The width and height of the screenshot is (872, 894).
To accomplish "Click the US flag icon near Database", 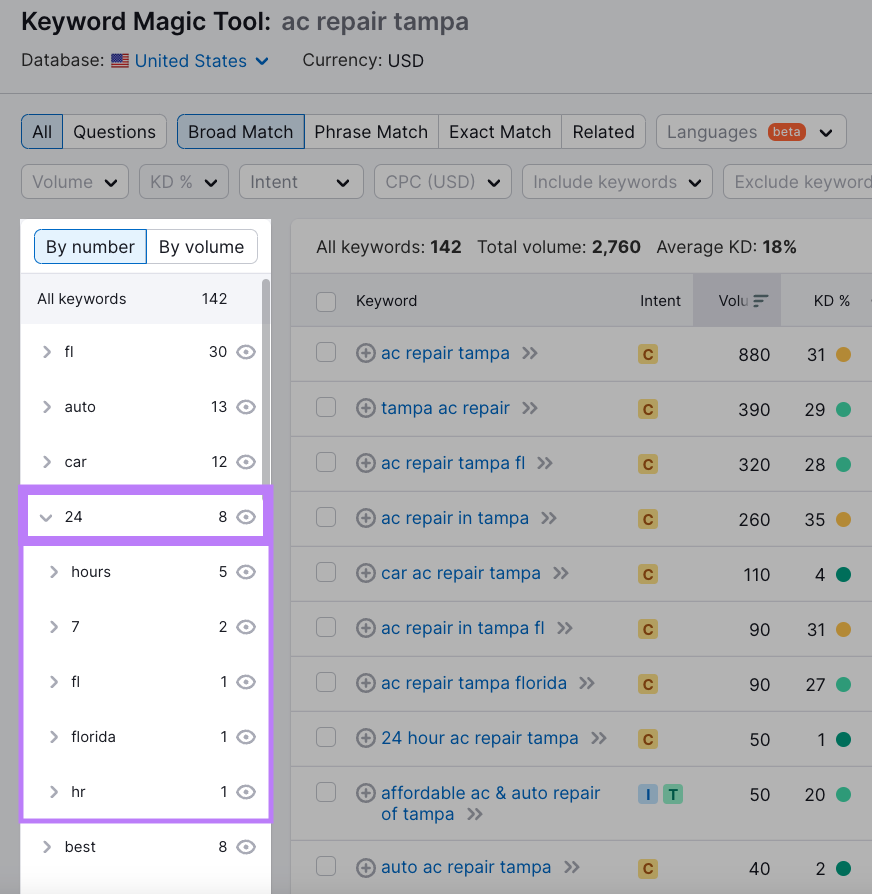I will click(119, 61).
